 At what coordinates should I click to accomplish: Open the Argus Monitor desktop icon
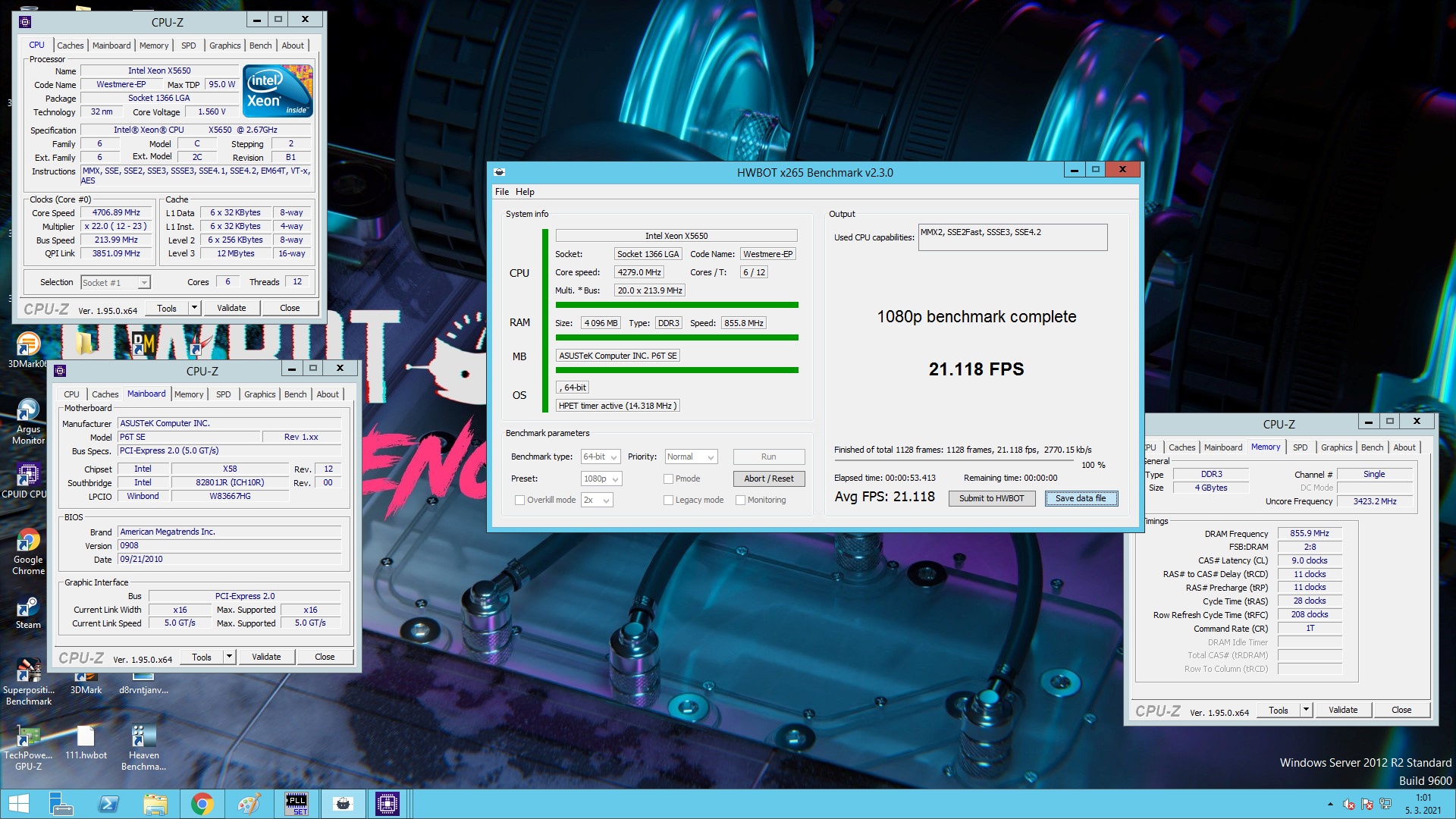28,421
